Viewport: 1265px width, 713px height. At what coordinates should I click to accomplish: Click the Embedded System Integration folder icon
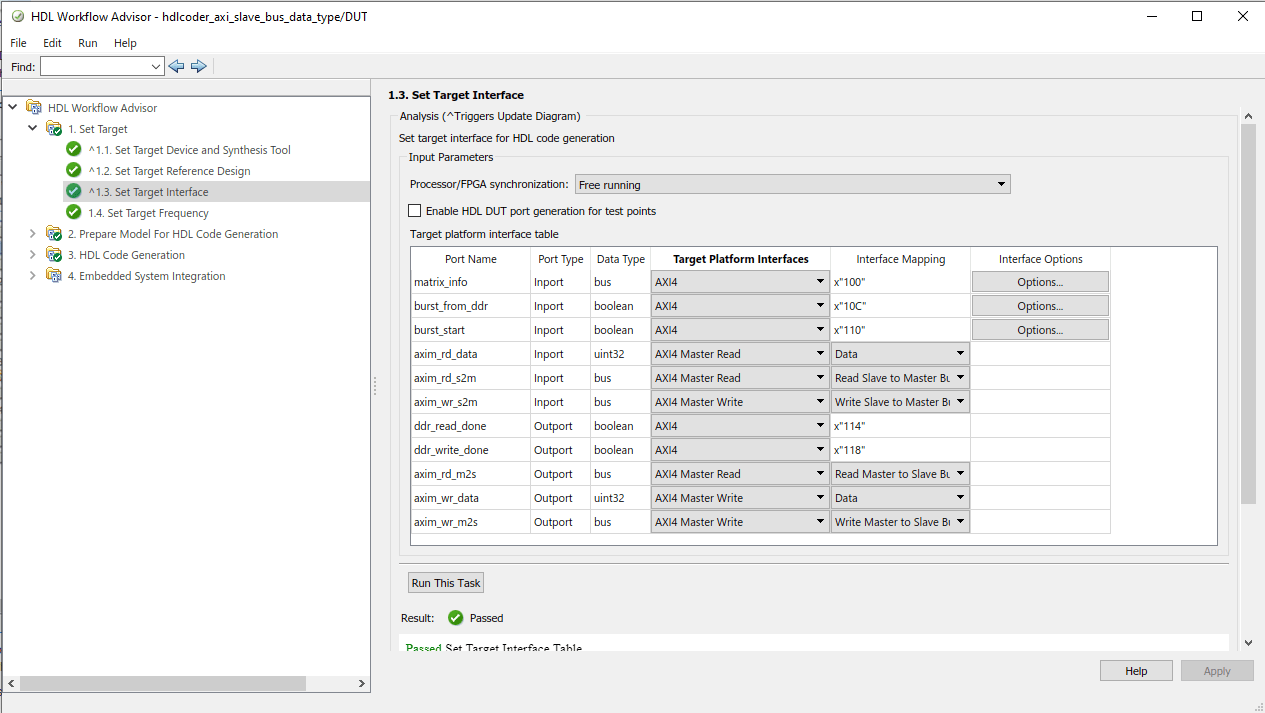pyautogui.click(x=54, y=276)
